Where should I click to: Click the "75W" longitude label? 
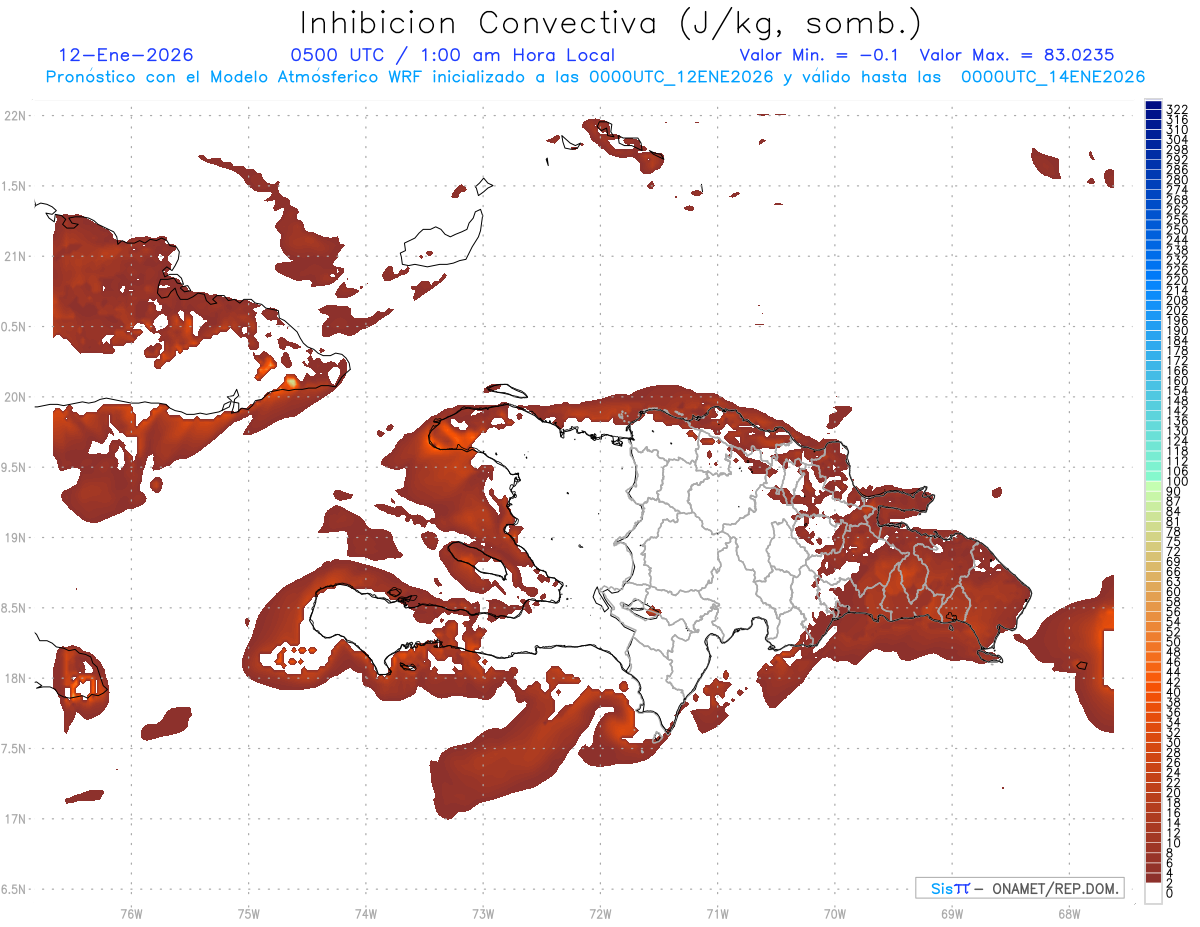point(248,913)
